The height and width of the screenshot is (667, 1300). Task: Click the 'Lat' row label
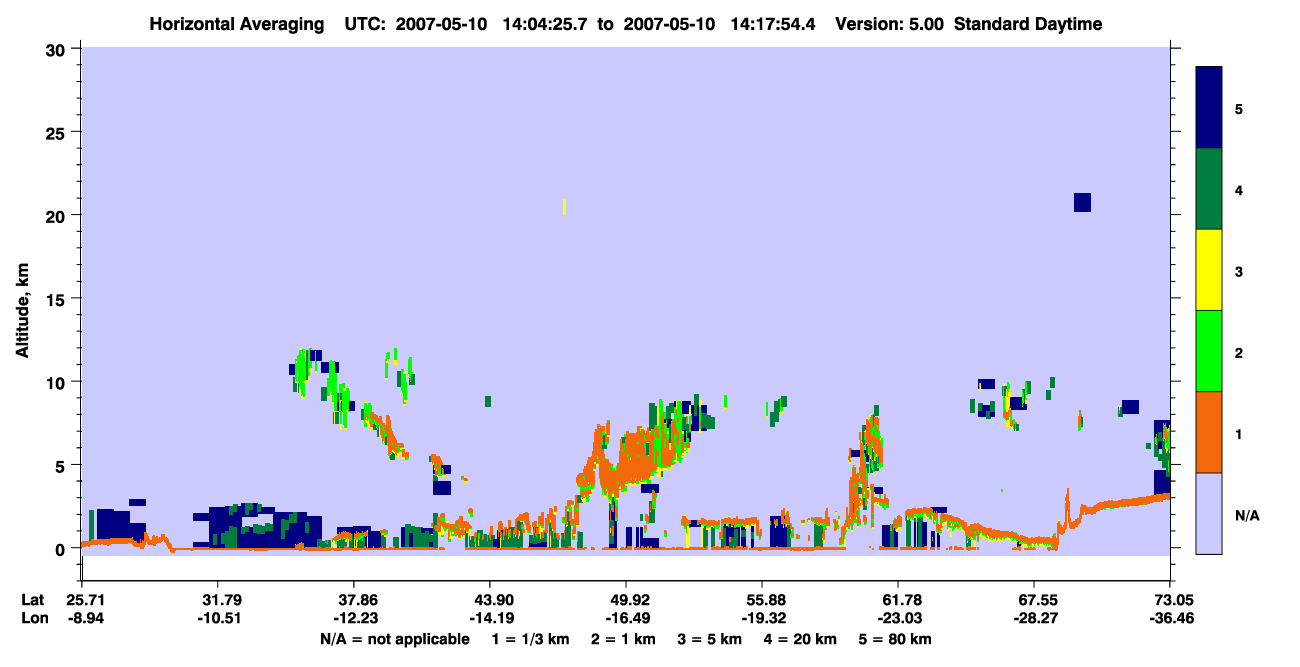pyautogui.click(x=32, y=600)
